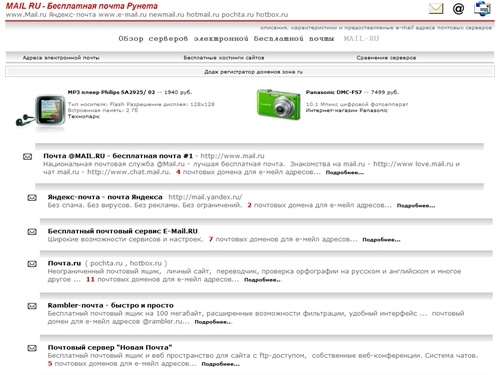Click the 1940 руб. price text

178,92
